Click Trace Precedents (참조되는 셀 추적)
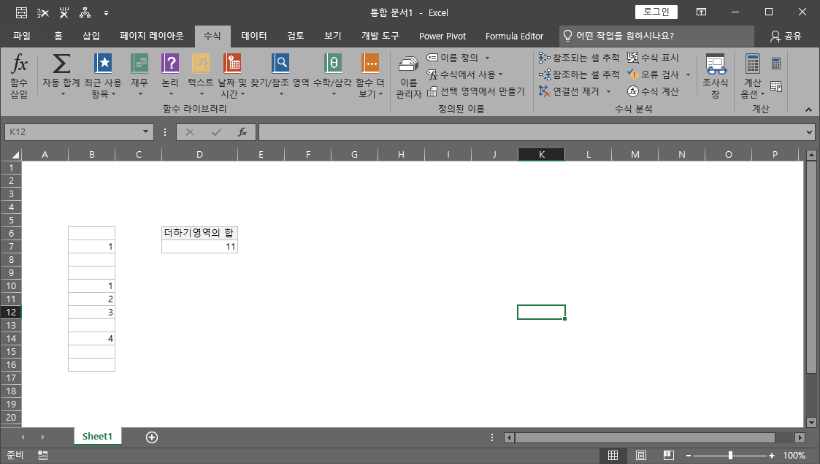The height and width of the screenshot is (464, 820). point(579,58)
